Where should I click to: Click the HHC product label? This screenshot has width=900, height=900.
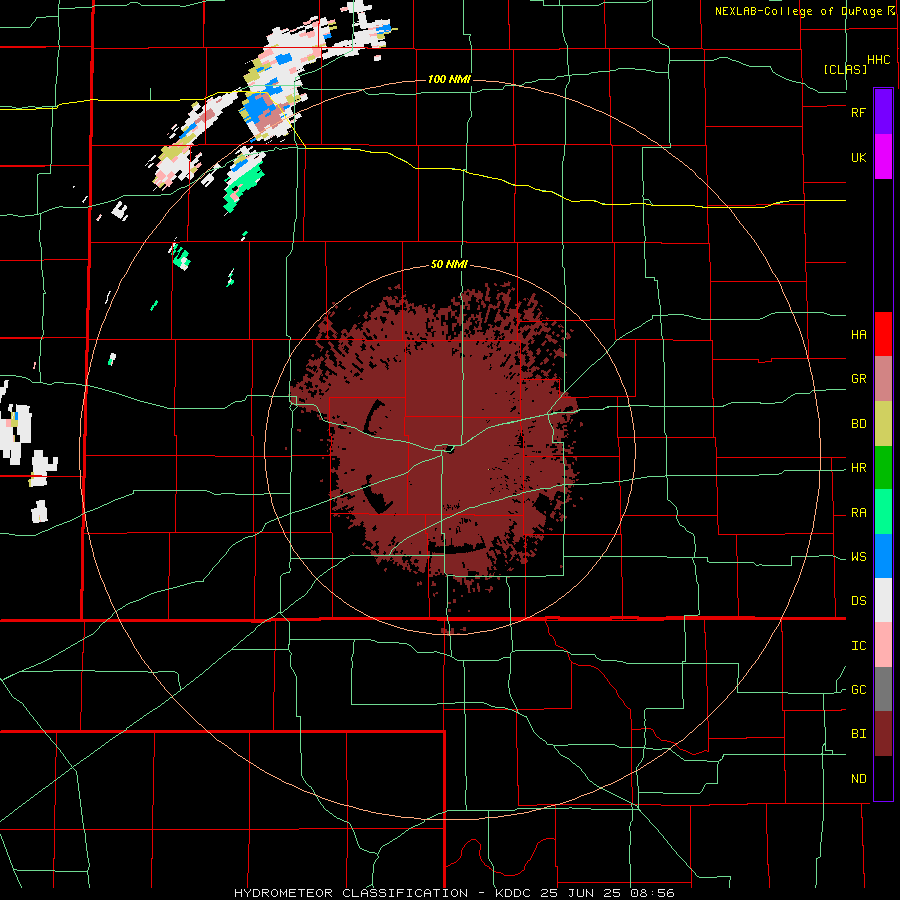coord(878,60)
